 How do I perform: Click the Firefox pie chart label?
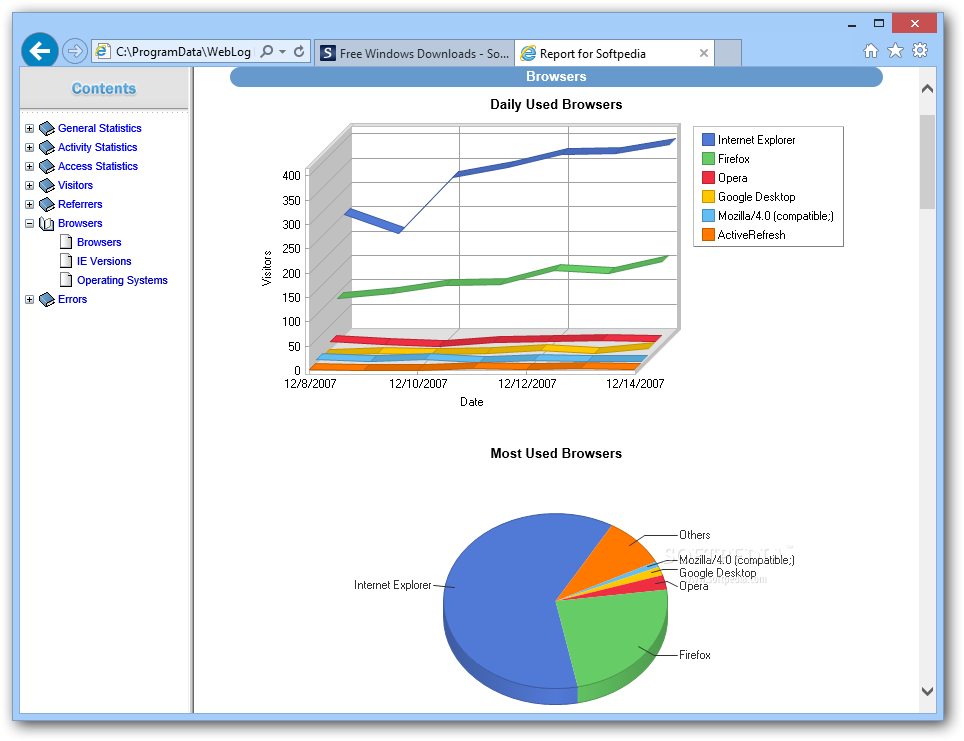tap(695, 656)
